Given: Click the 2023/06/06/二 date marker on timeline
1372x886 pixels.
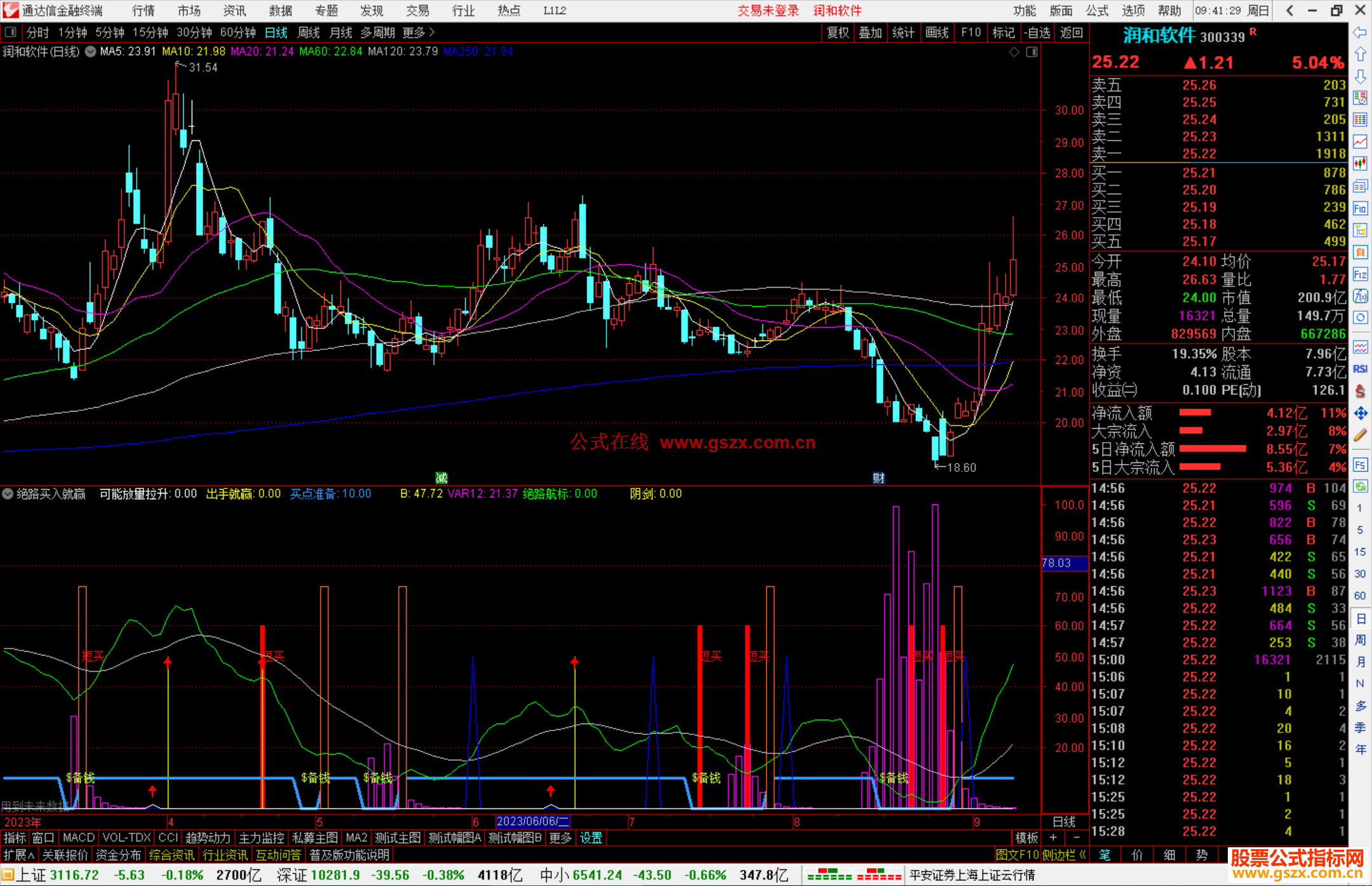Looking at the screenshot, I should [x=533, y=821].
